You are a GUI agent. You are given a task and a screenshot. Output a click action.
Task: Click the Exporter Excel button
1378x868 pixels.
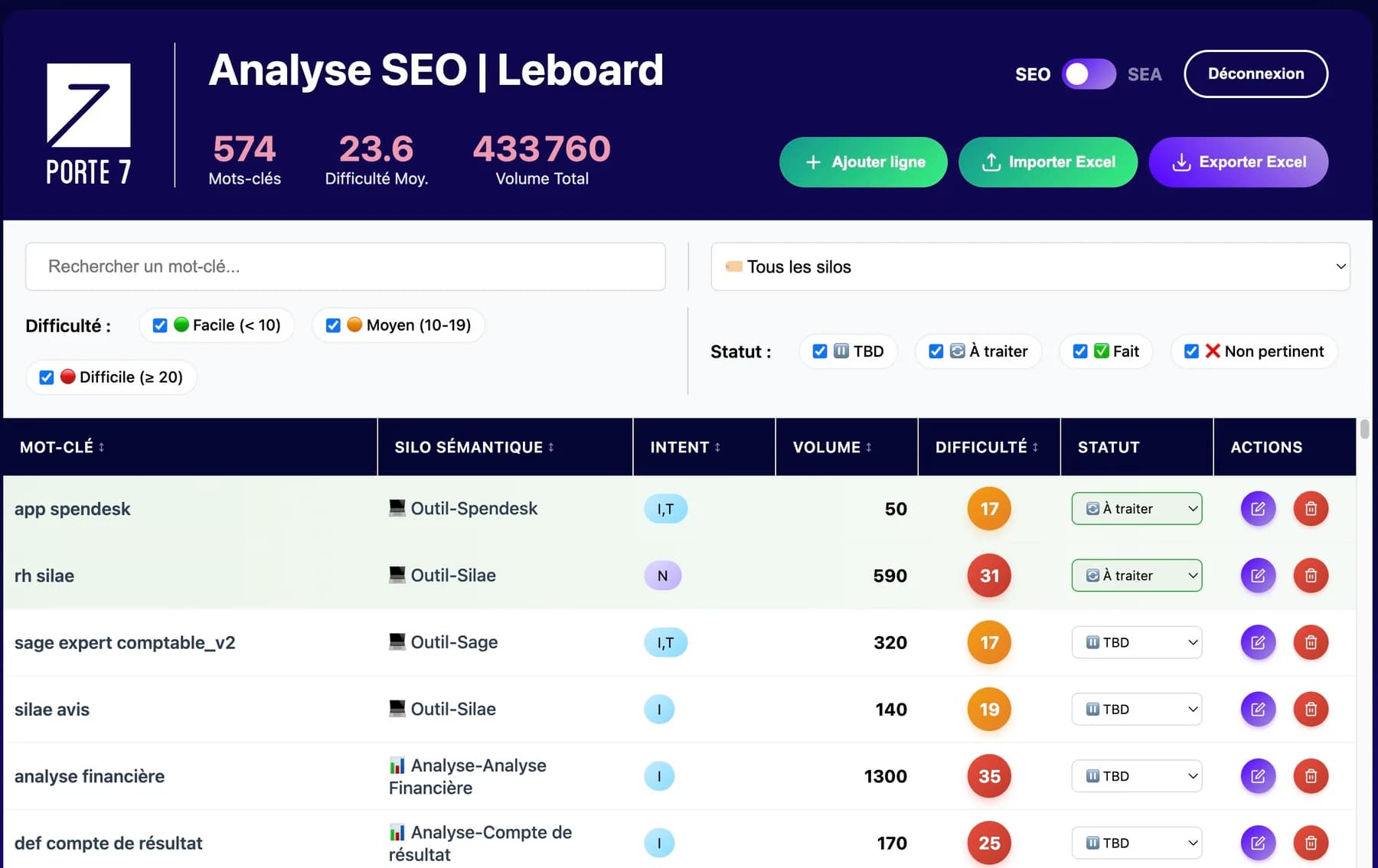(x=1239, y=162)
